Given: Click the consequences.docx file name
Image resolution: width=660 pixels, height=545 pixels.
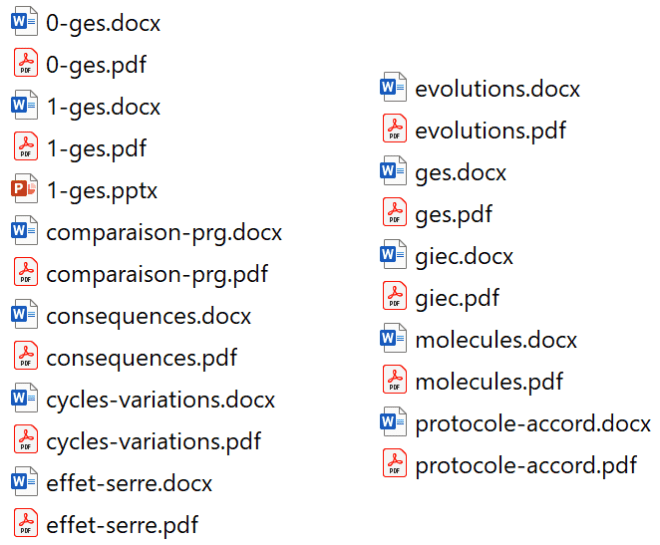Looking at the screenshot, I should point(148,316).
